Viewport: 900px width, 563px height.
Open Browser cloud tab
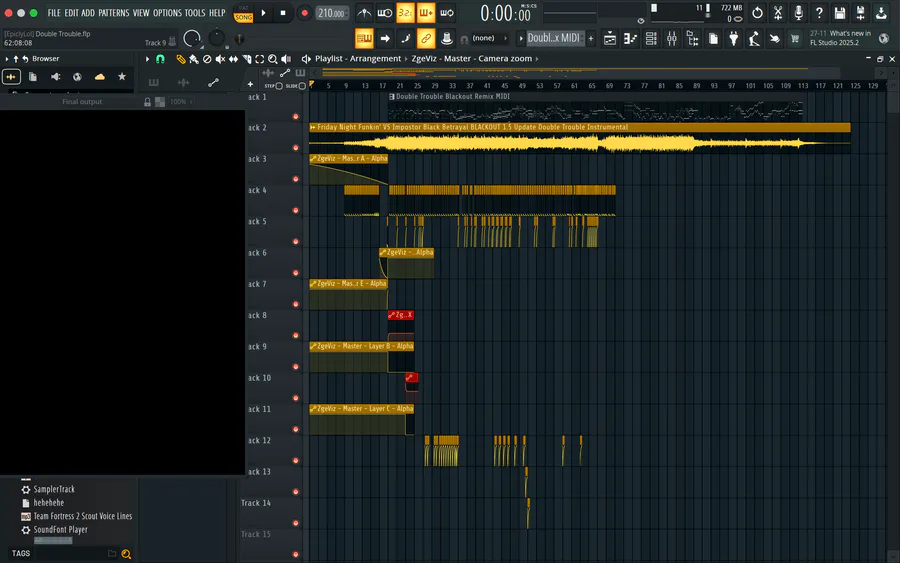[x=100, y=76]
